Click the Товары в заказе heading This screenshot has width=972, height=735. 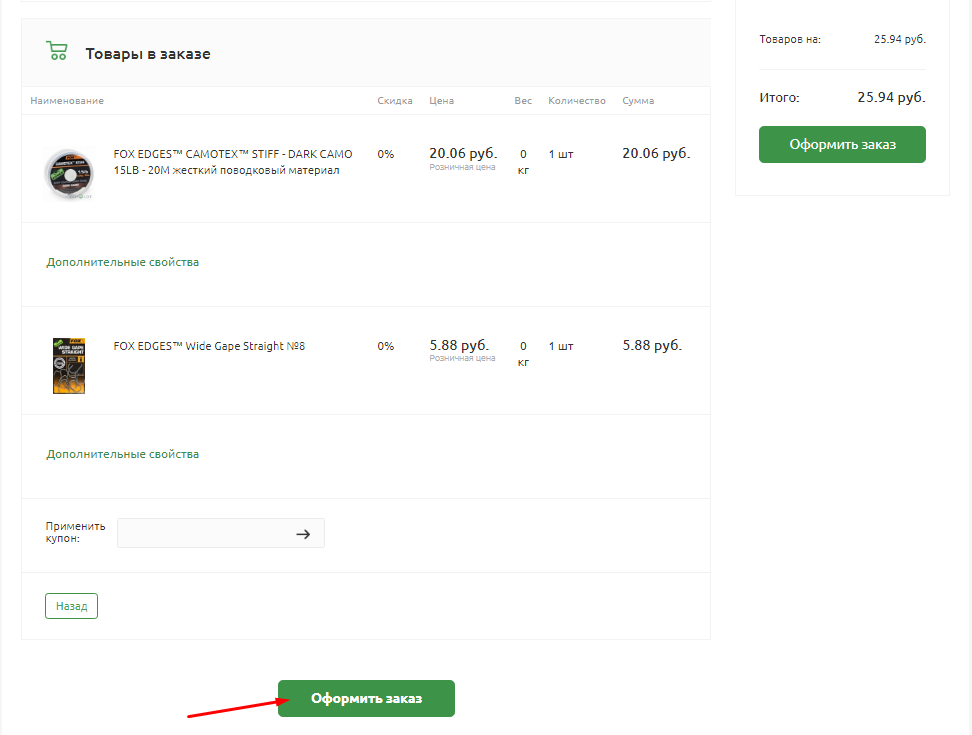(148, 54)
